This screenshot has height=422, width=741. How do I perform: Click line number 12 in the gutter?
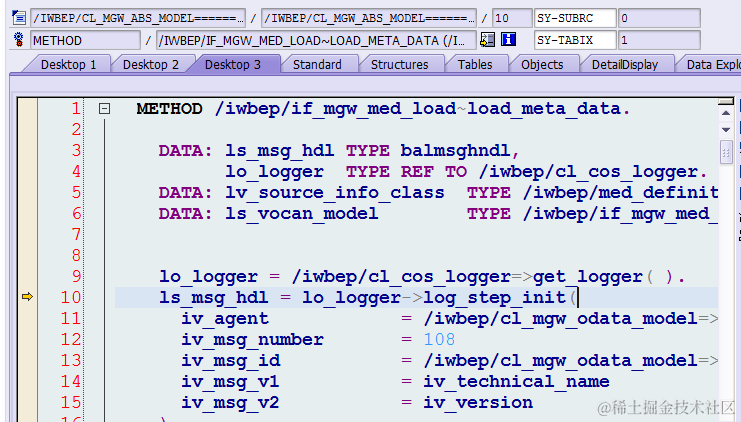(x=70, y=339)
